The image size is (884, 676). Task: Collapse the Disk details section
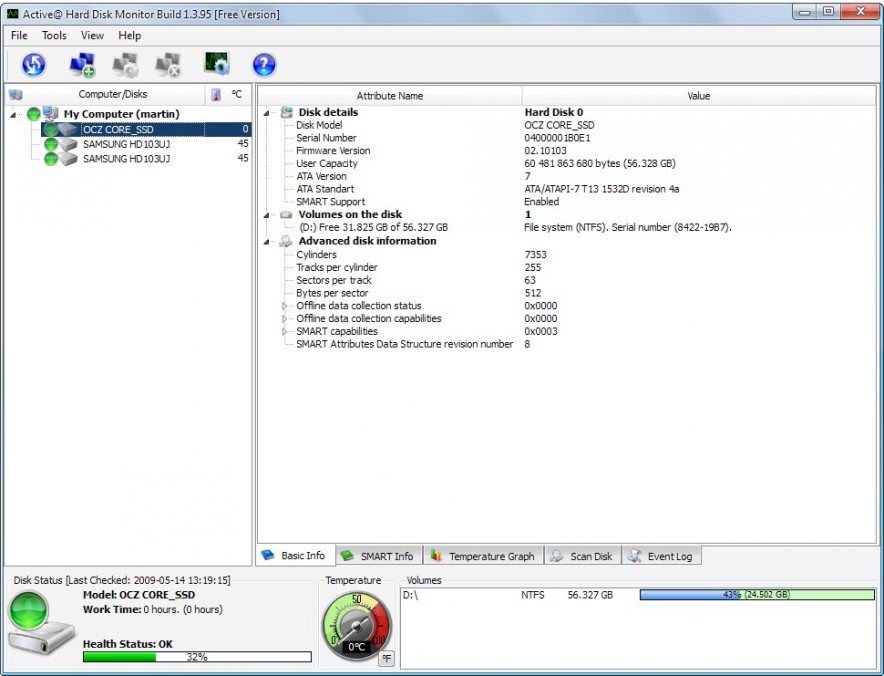coord(268,113)
